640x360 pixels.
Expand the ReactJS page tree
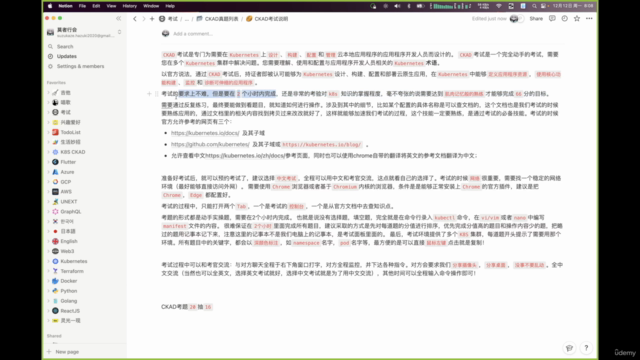[49, 311]
